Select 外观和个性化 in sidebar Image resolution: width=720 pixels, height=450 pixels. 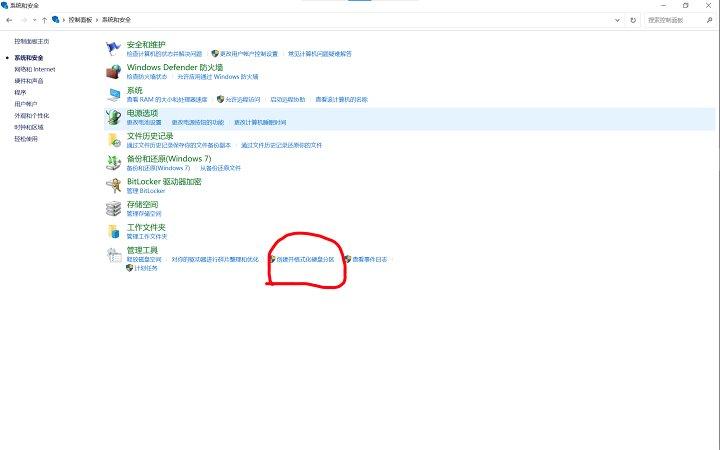click(x=32, y=116)
